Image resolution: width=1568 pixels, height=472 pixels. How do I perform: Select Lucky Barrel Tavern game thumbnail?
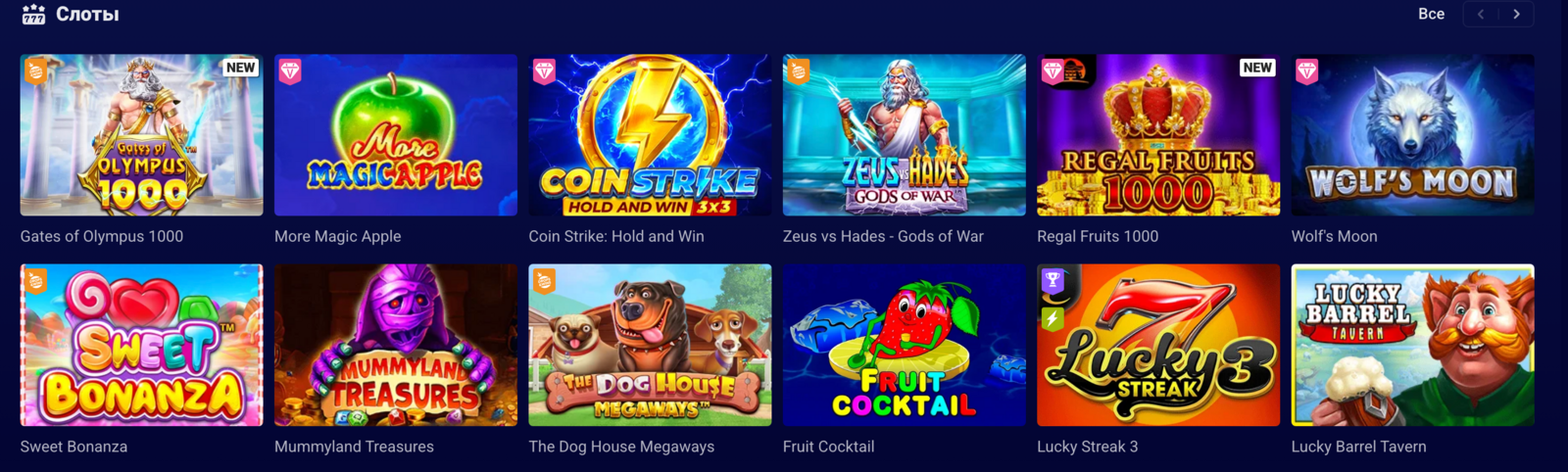click(x=1412, y=345)
